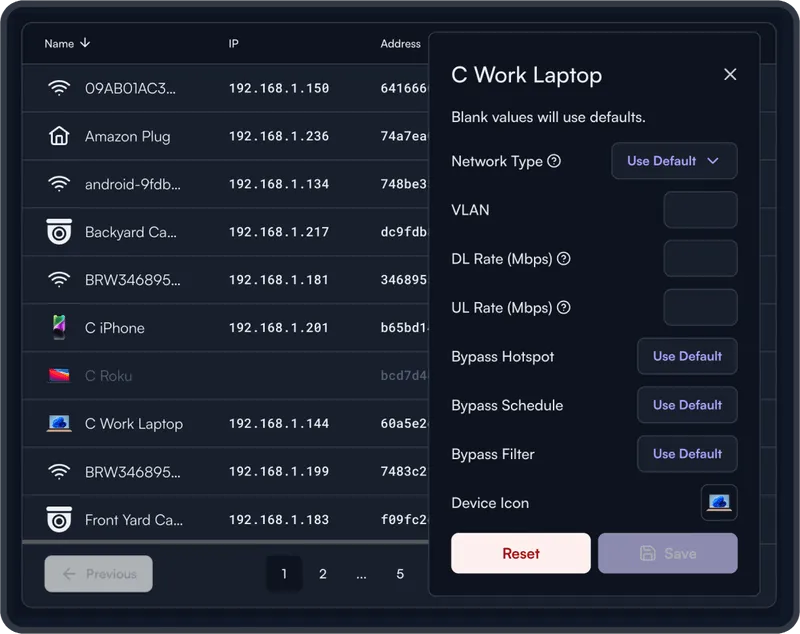Select the C Work Laptop row name
The image size is (800, 634).
pyautogui.click(x=134, y=423)
